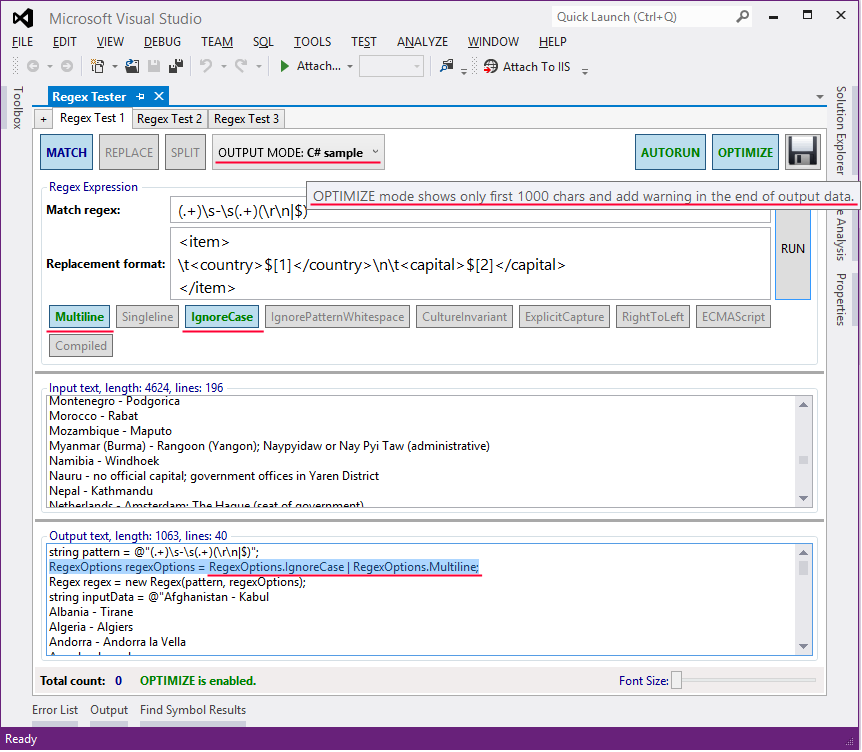
Task: Open the ANALYZE menu
Action: (x=422, y=42)
